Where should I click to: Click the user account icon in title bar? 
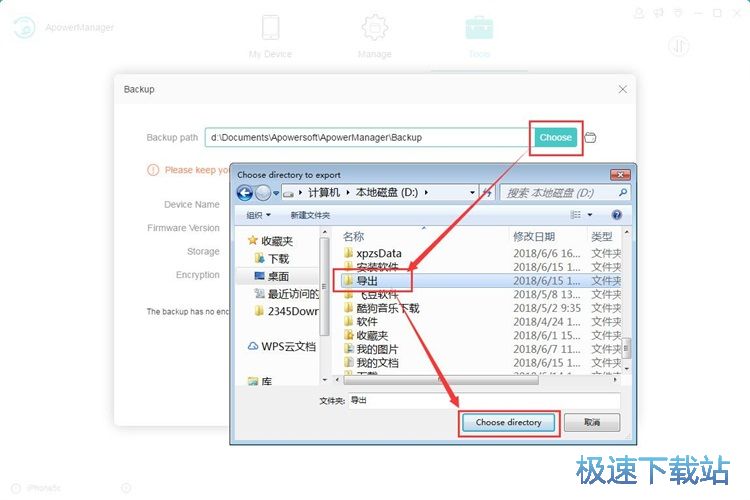(639, 13)
